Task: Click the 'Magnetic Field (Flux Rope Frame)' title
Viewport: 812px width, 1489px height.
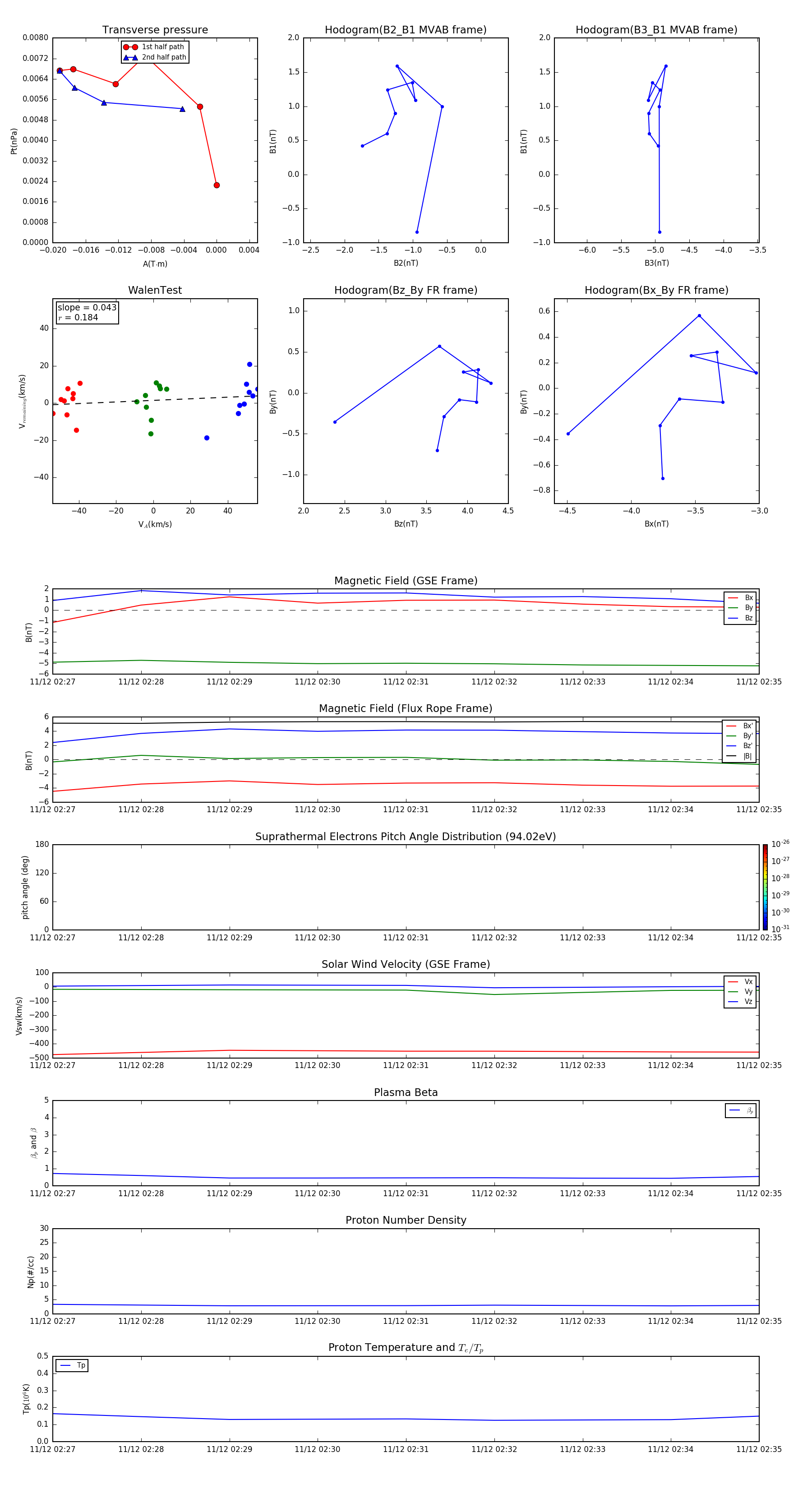Action: coord(406,709)
